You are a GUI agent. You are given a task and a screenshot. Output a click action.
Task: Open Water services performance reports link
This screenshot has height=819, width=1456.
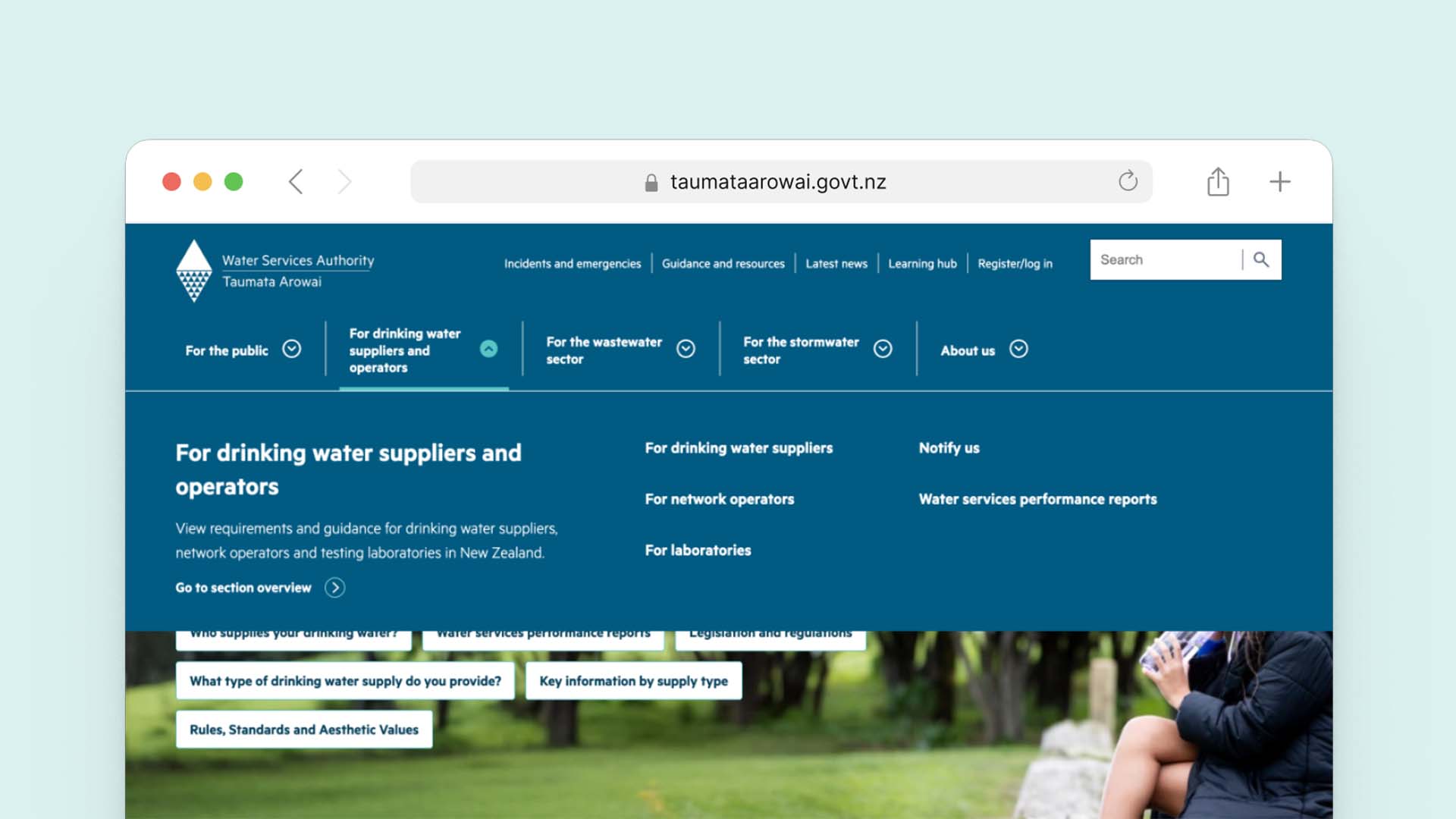[1037, 499]
